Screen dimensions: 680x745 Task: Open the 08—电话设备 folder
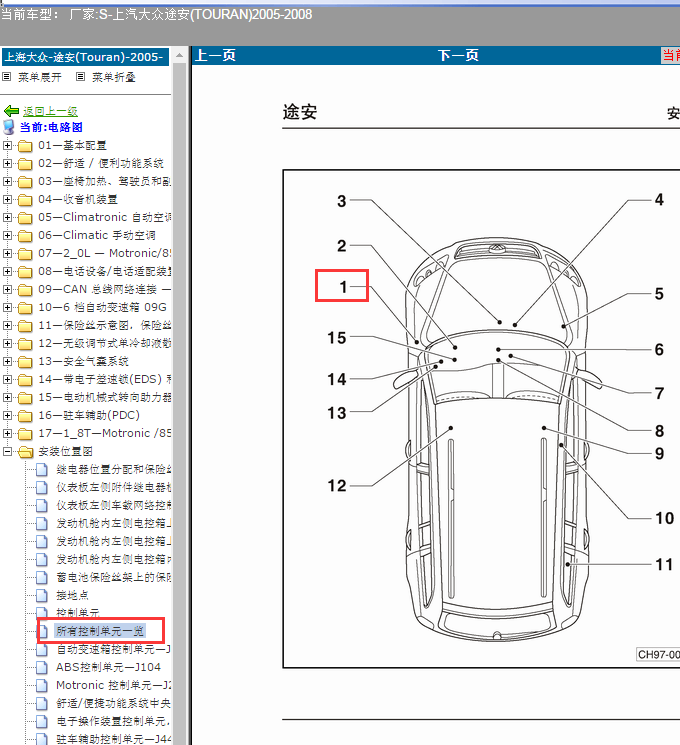click(105, 272)
